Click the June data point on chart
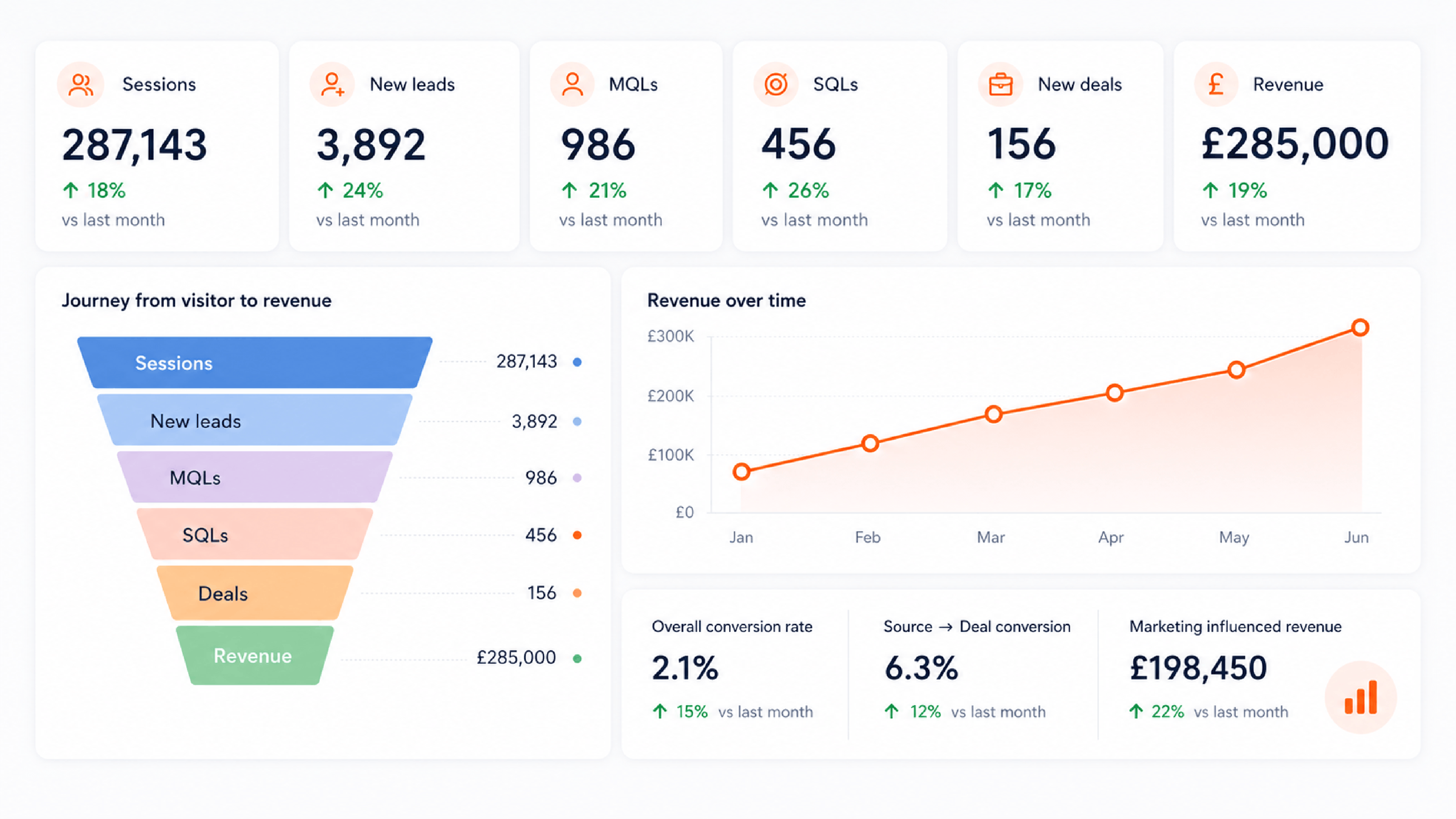Screen dimensions: 1456x819 click(1360, 327)
